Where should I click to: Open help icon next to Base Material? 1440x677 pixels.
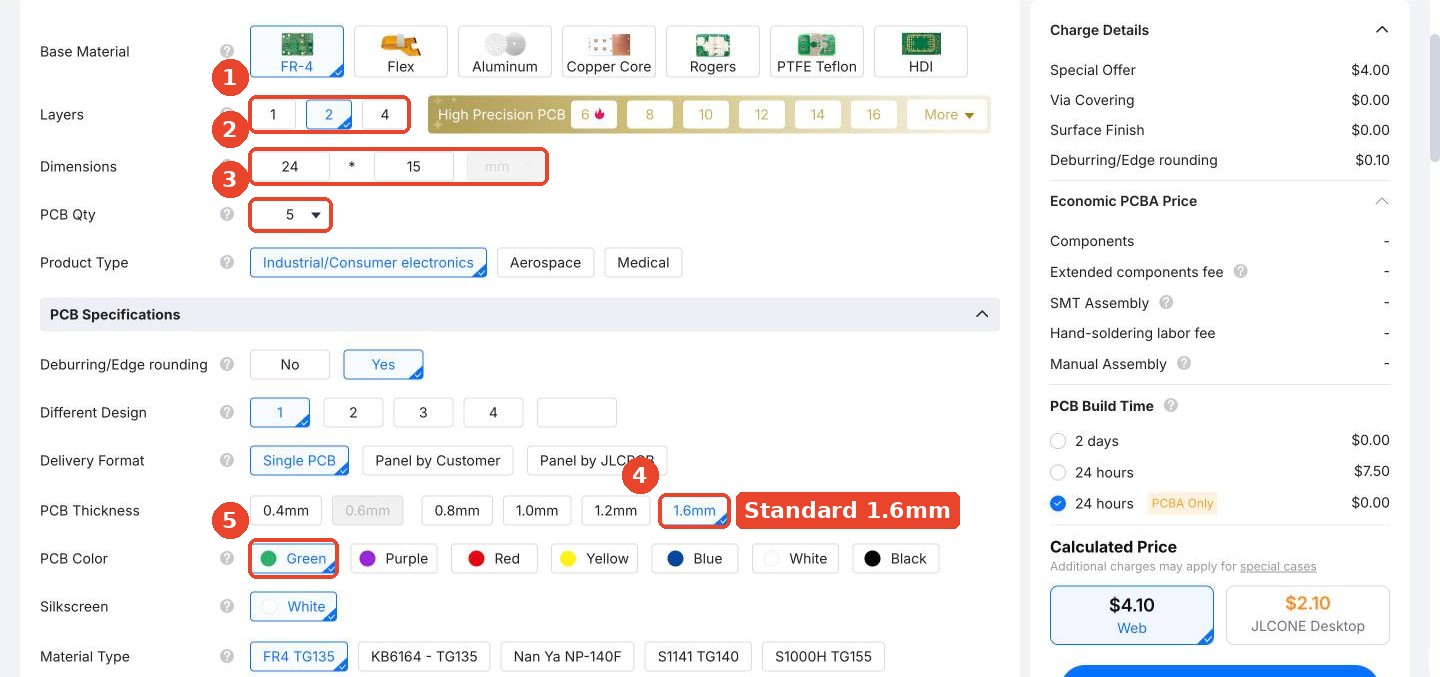[227, 52]
